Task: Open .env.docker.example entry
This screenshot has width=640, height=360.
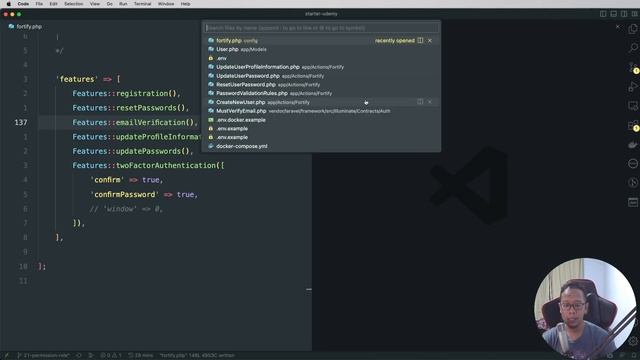Action: click(321, 120)
